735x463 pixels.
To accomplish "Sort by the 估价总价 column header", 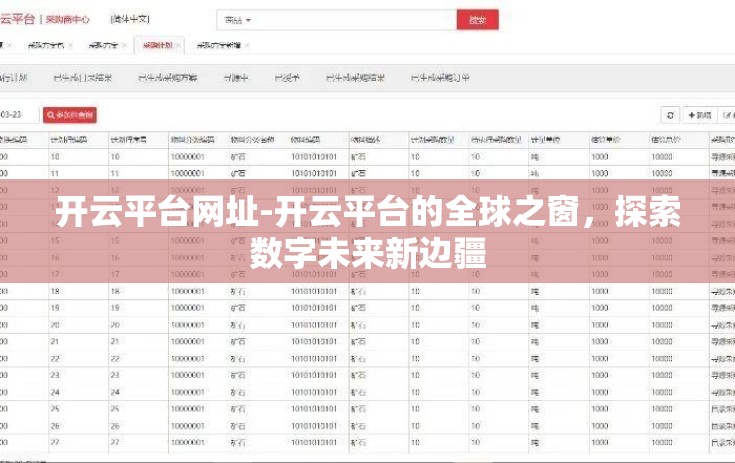I will pos(666,140).
